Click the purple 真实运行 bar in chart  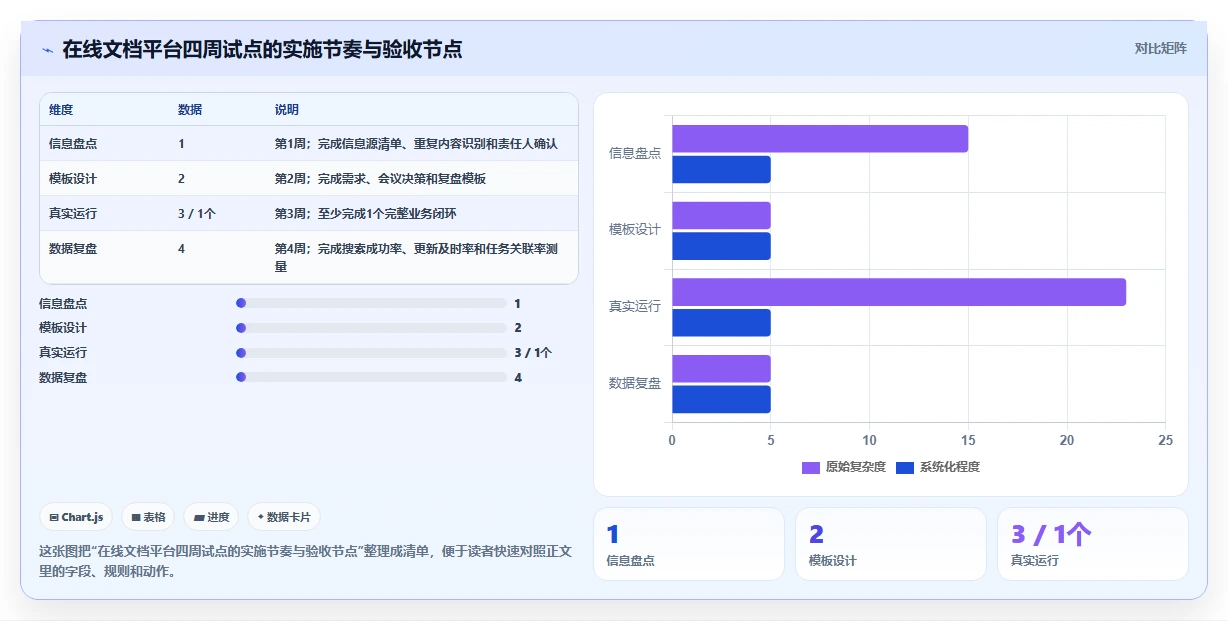click(899, 292)
